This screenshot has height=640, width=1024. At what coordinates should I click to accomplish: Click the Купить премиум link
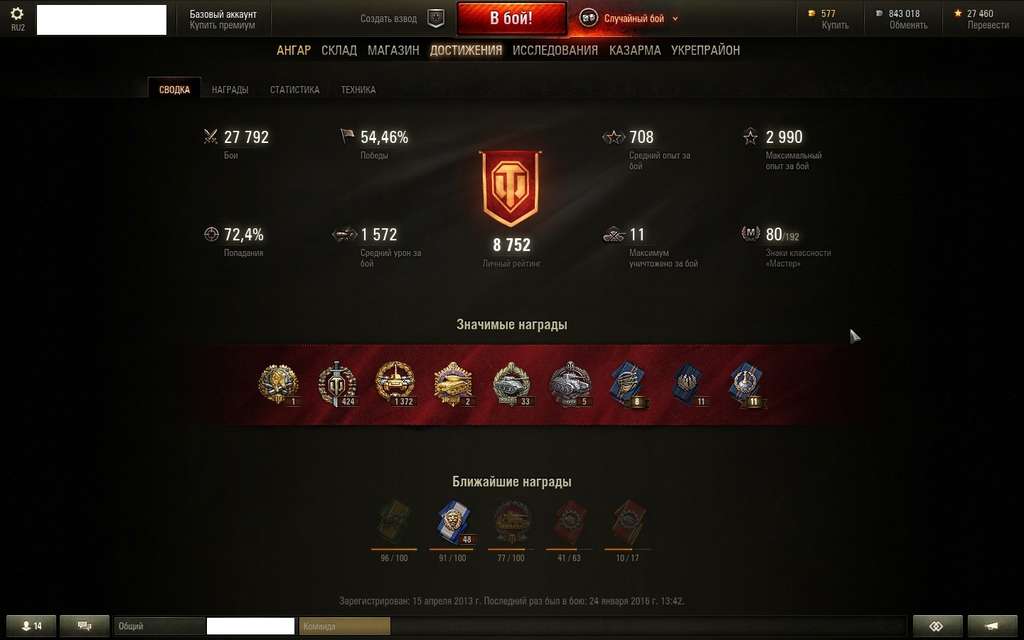pyautogui.click(x=222, y=25)
